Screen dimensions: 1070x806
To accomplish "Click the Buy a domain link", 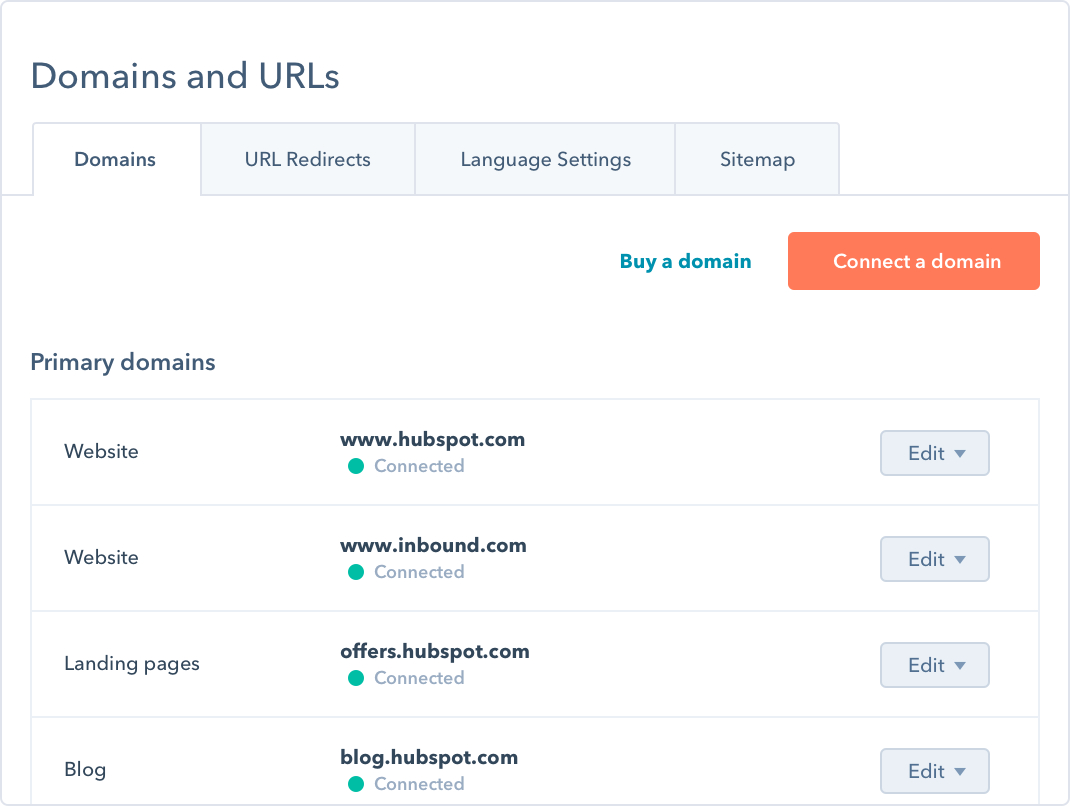I will 685,261.
